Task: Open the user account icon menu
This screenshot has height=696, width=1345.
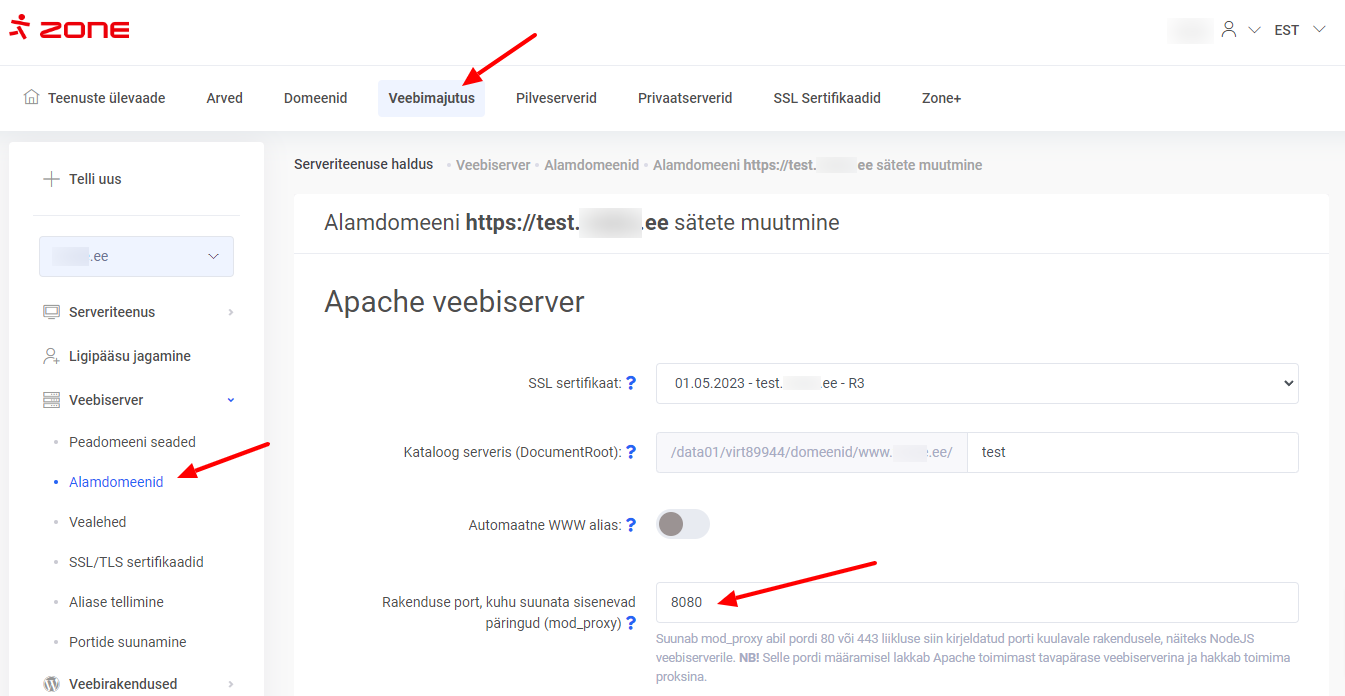Action: pyautogui.click(x=1229, y=30)
